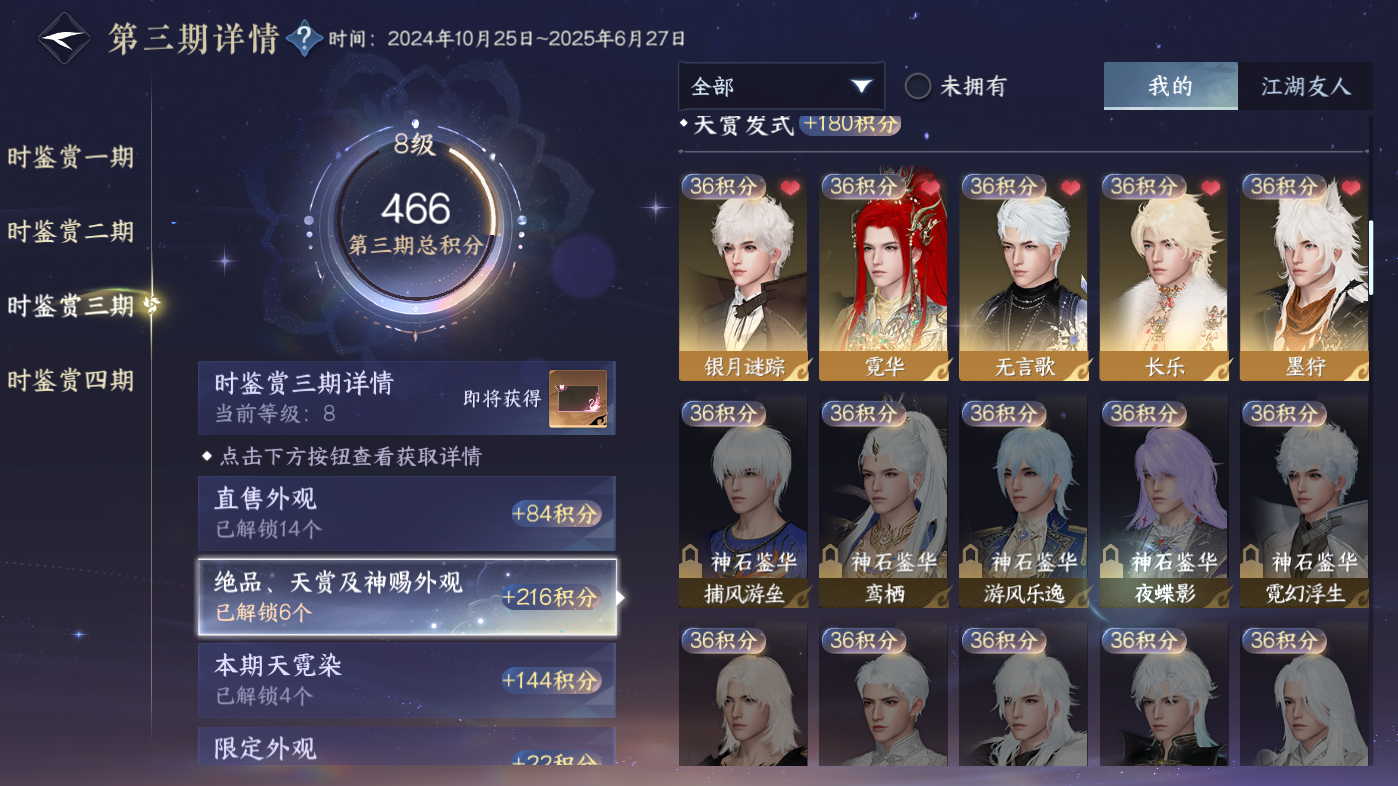Click the 时鉴赏三期详情 level panel
1398x786 pixels.
pyautogui.click(x=407, y=398)
